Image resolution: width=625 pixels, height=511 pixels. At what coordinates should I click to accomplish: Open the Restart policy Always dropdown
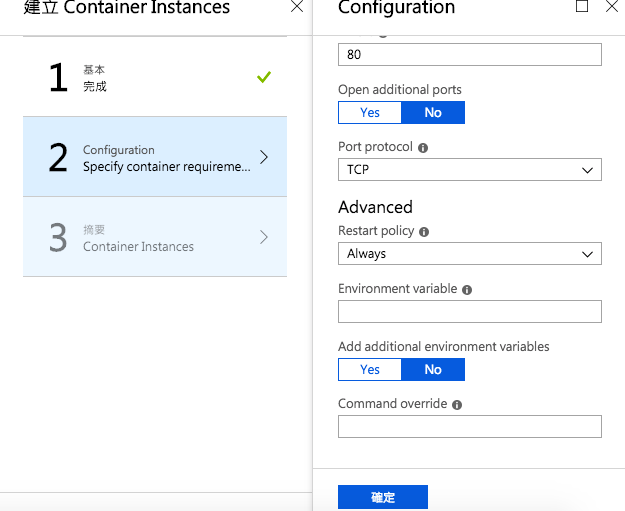(x=470, y=253)
